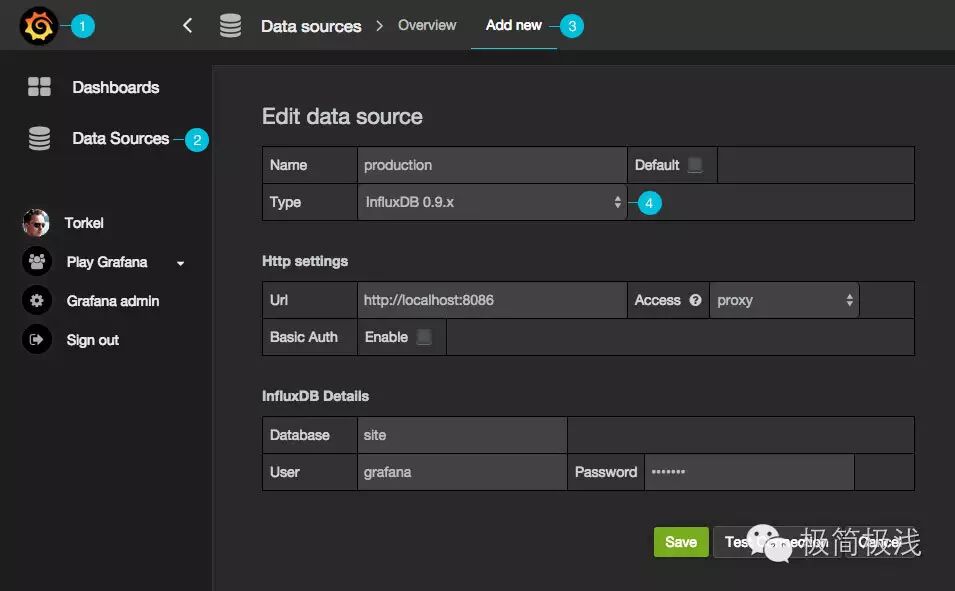Open Data Sources from the side menu
The image size is (955, 591).
(121, 138)
